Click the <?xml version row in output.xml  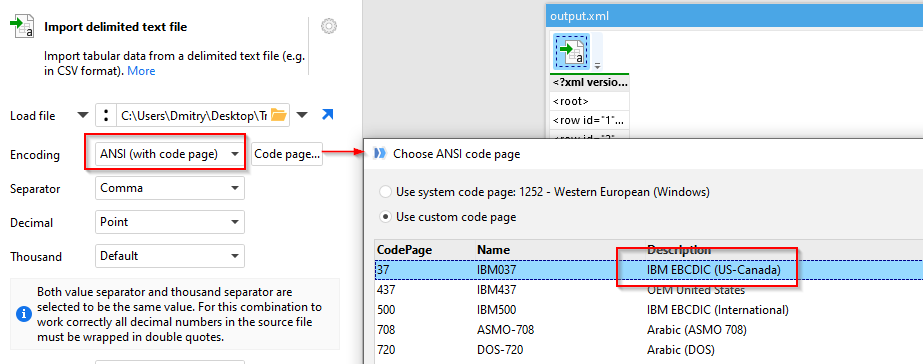pyautogui.click(x=590, y=82)
